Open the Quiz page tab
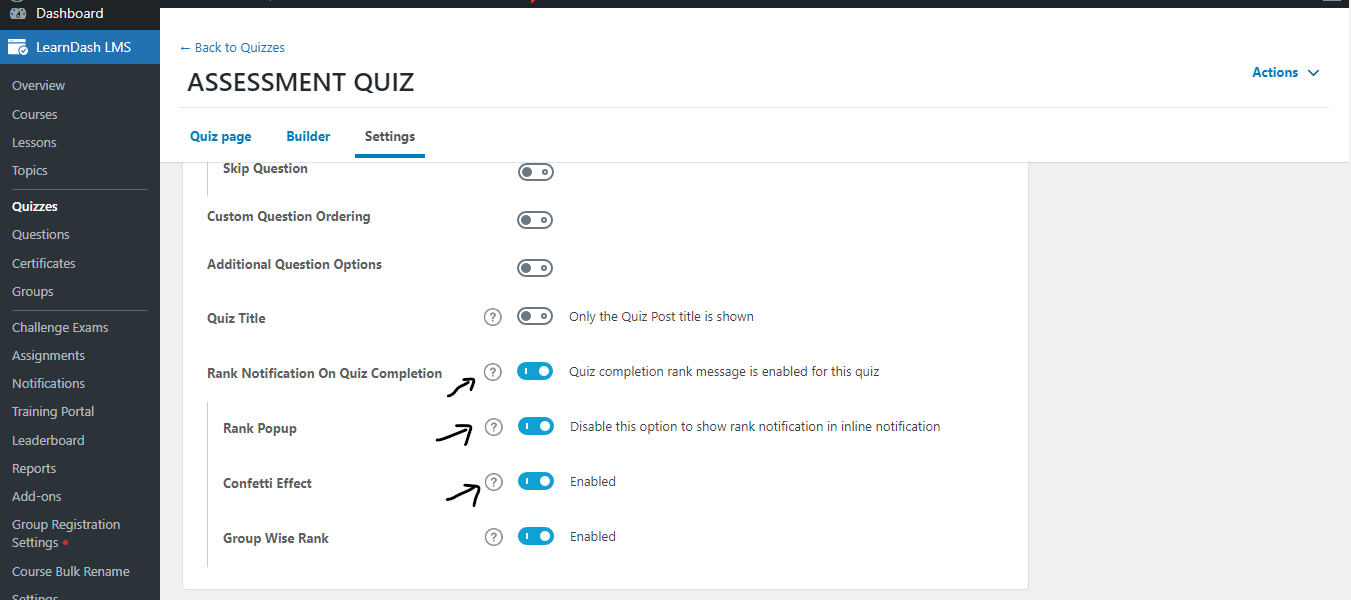Viewport: 1351px width, 600px height. [221, 136]
